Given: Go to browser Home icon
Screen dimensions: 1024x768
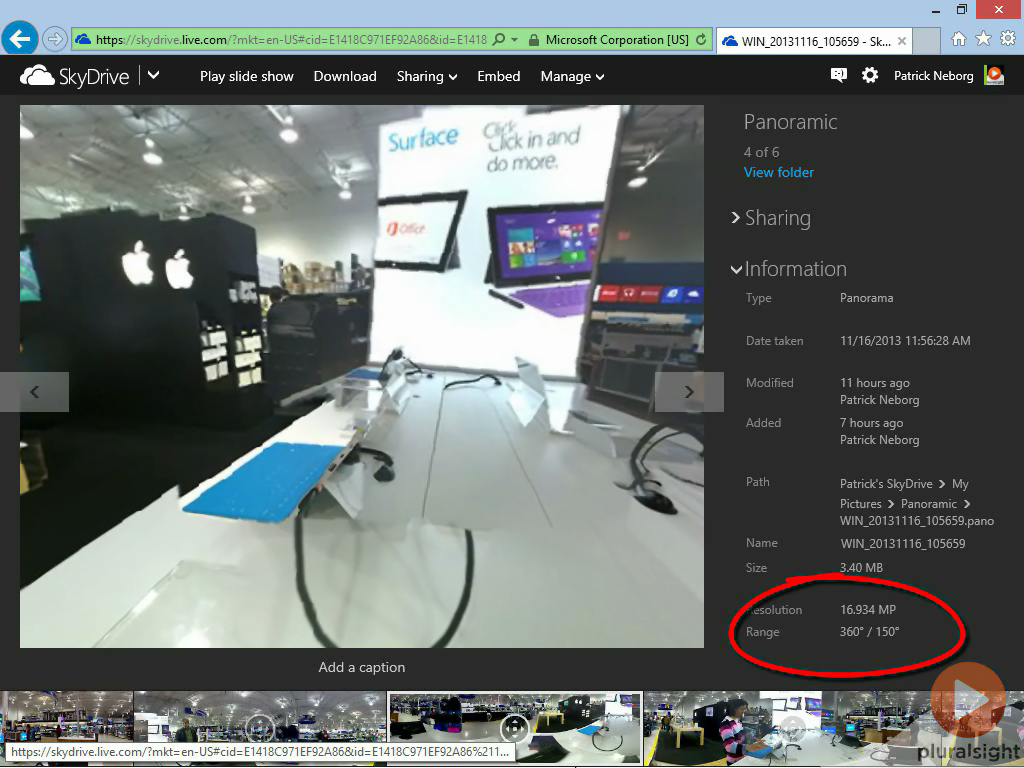Looking at the screenshot, I should point(959,39).
